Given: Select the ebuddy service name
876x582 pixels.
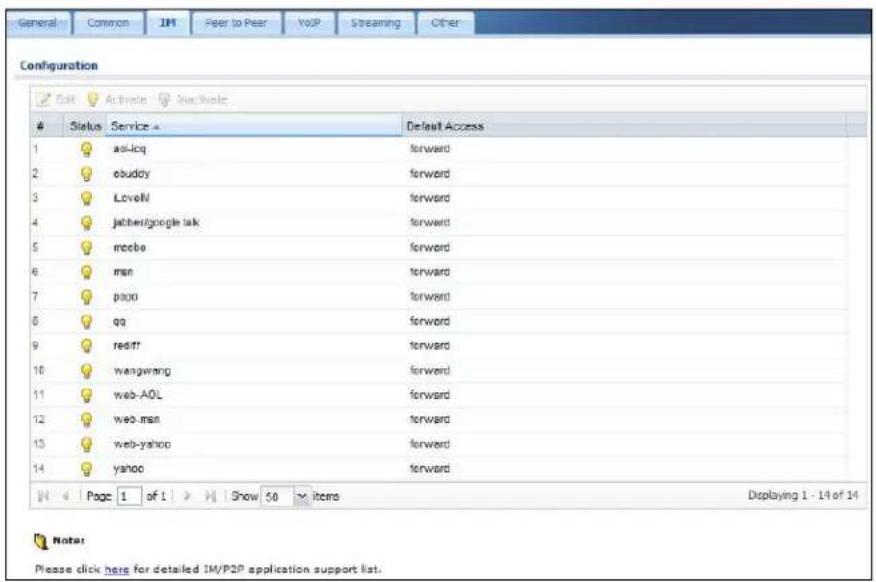Looking at the screenshot, I should [131, 174].
